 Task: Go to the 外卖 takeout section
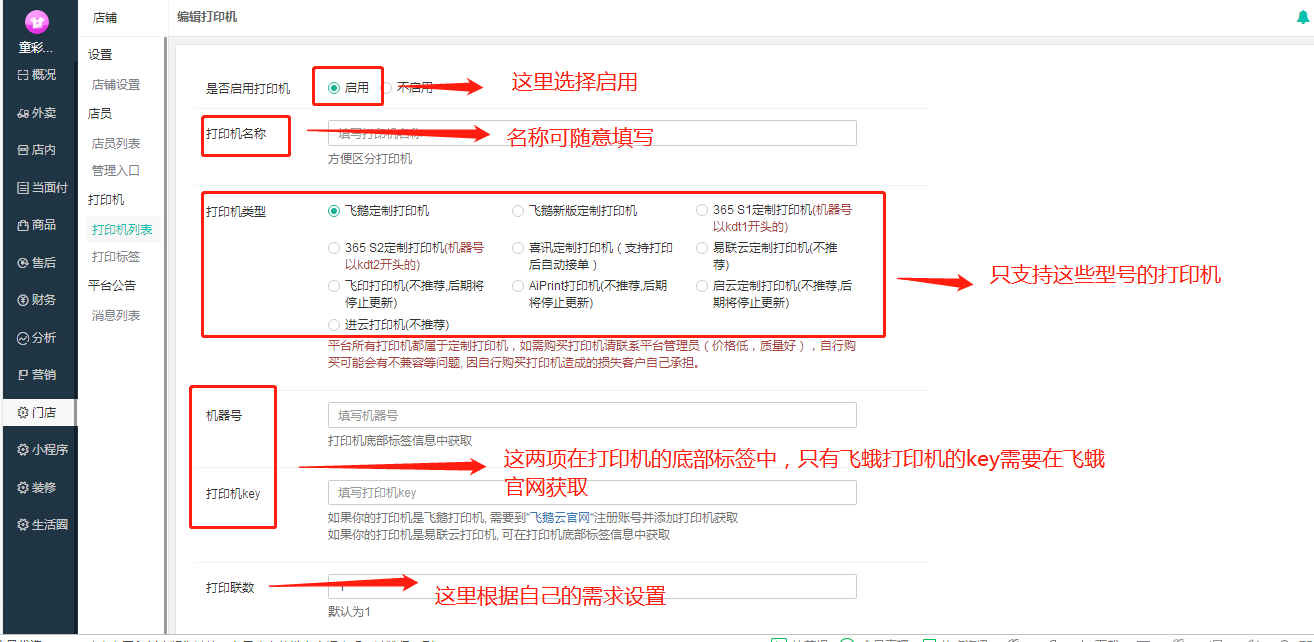click(x=37, y=113)
